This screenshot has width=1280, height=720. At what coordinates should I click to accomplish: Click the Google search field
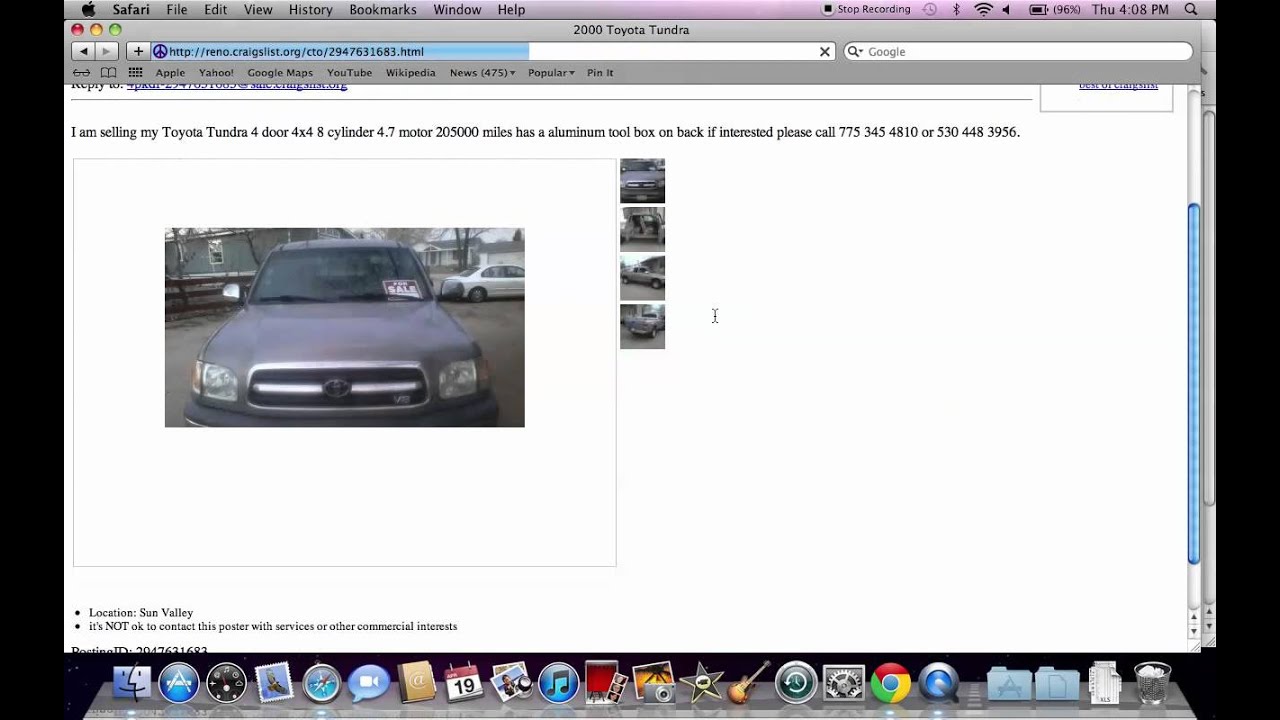point(1018,51)
